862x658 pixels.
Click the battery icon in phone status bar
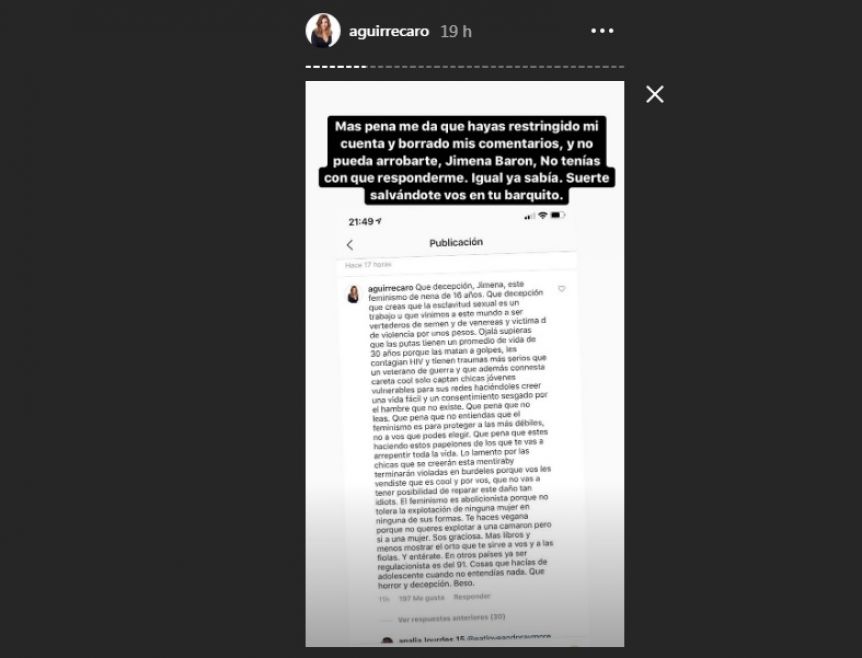tap(557, 215)
